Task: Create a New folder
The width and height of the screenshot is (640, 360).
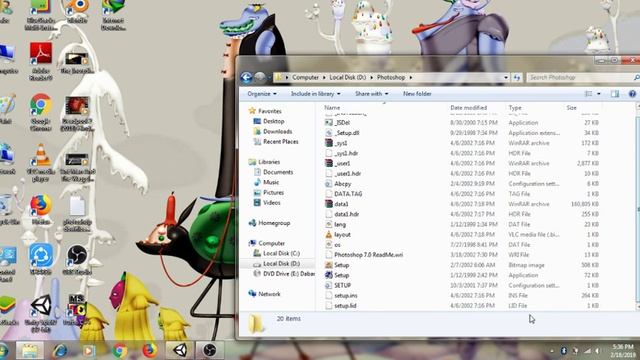Action: [417, 94]
